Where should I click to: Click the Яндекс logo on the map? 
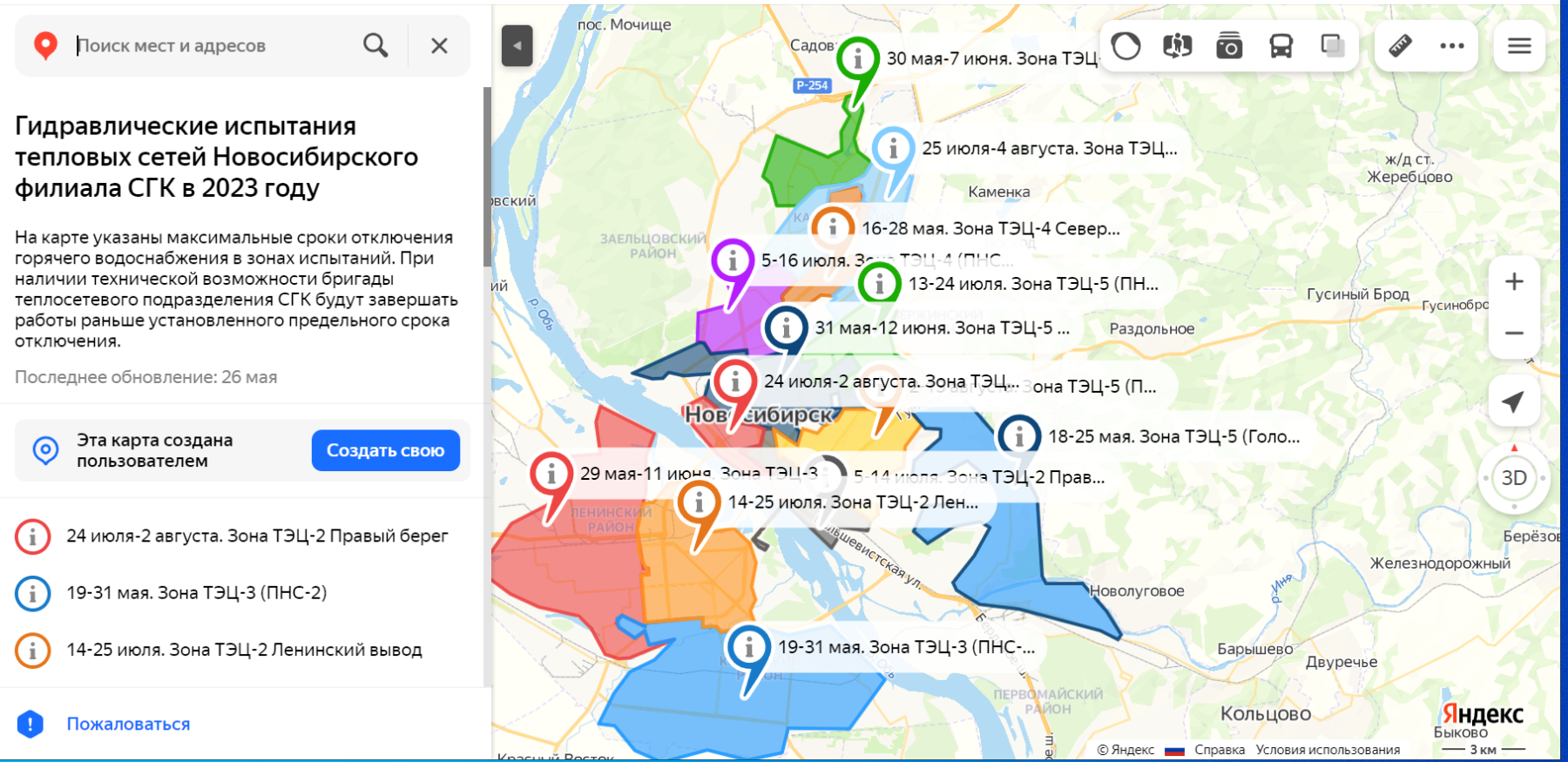(1483, 715)
